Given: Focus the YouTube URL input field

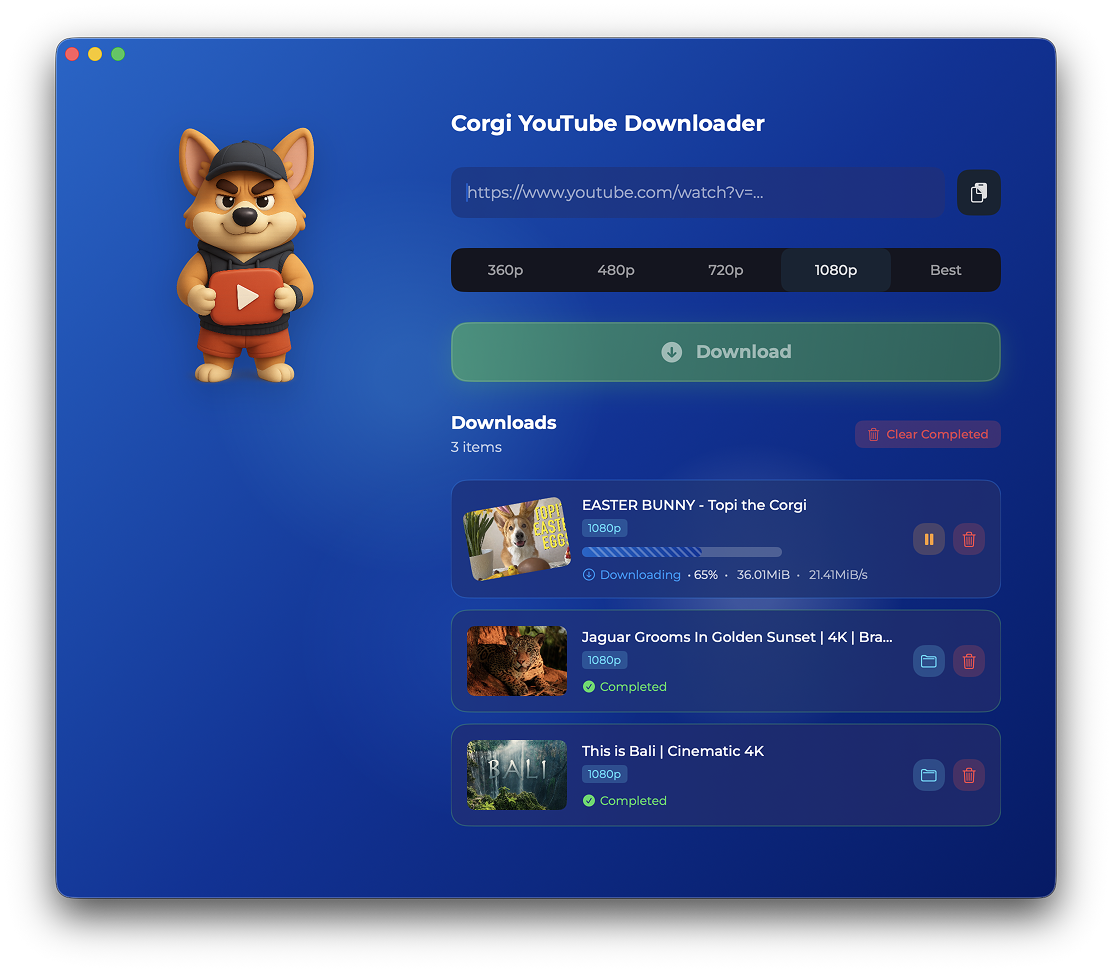Looking at the screenshot, I should [698, 192].
